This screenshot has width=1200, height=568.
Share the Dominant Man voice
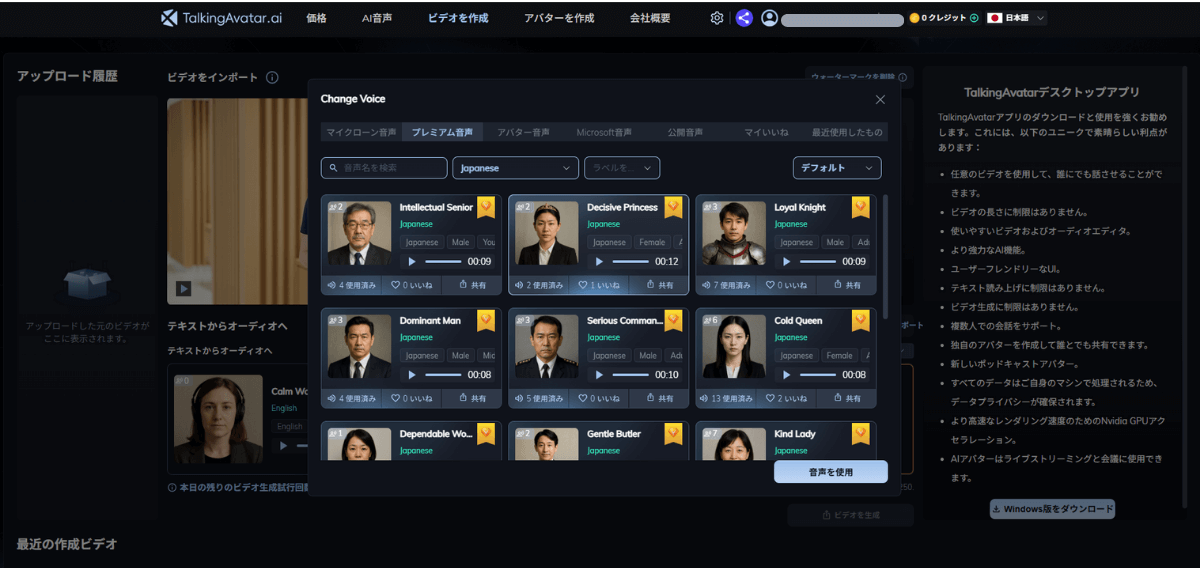point(472,398)
